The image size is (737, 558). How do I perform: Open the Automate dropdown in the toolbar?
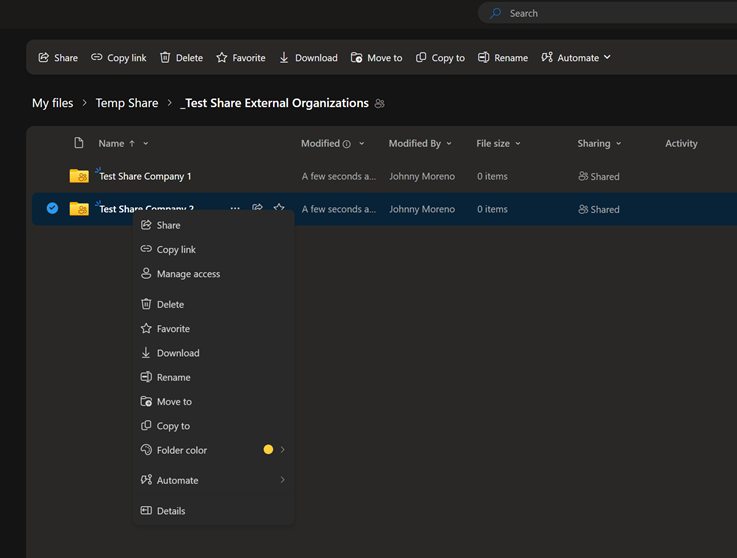[576, 58]
